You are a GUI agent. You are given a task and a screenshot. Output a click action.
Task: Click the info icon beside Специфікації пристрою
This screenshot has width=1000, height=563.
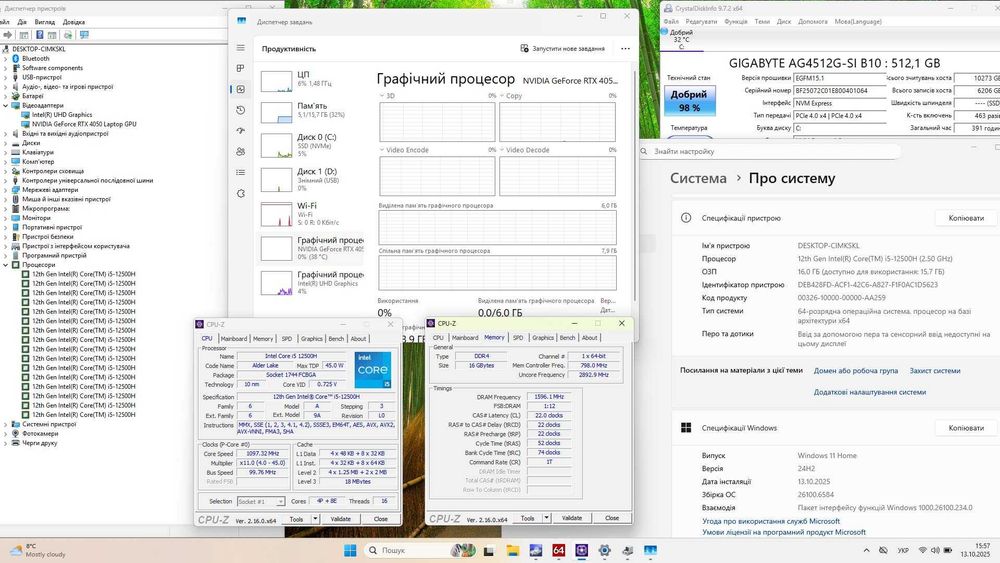point(686,218)
